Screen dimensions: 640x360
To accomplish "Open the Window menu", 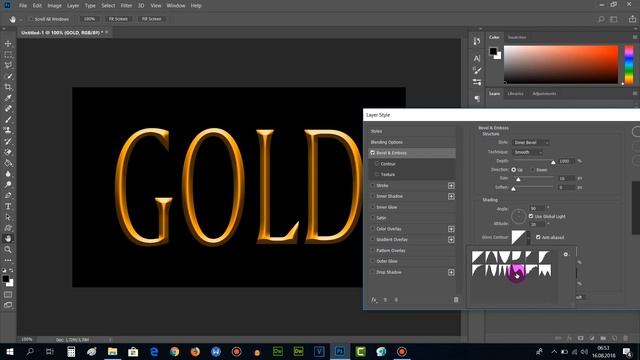I will [x=176, y=6].
